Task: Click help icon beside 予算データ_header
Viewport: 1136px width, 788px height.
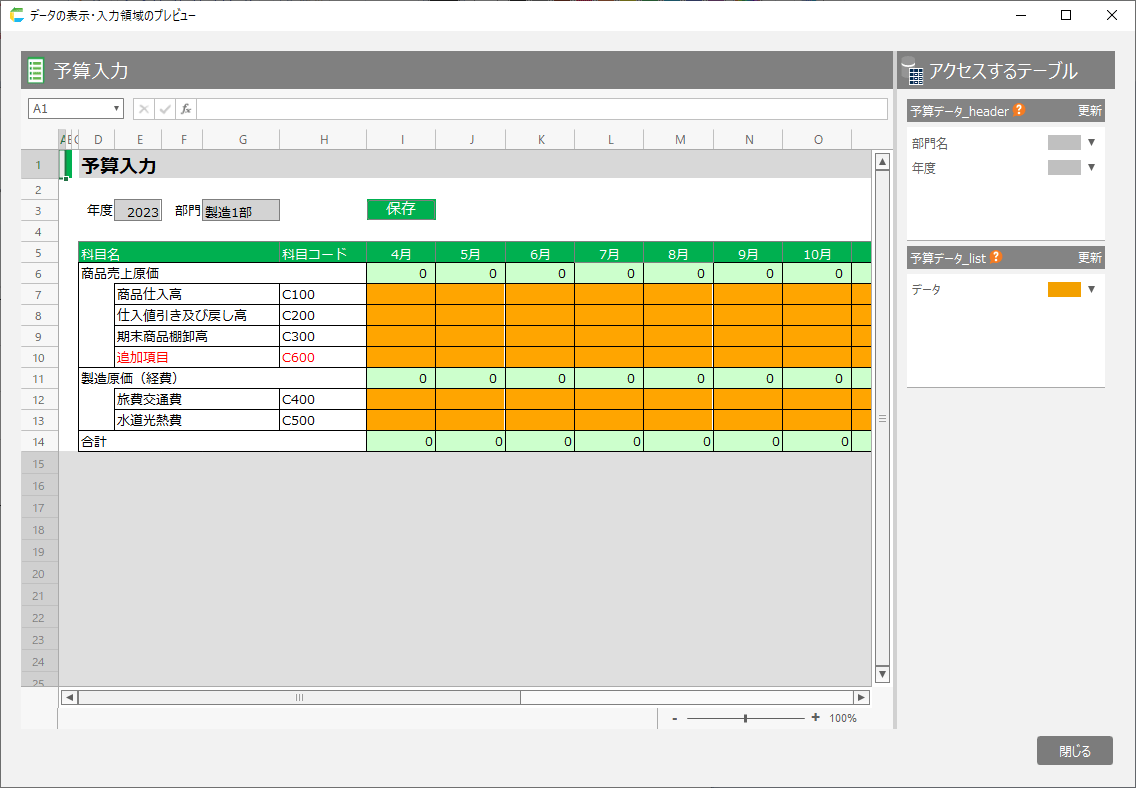Action: [x=1019, y=111]
